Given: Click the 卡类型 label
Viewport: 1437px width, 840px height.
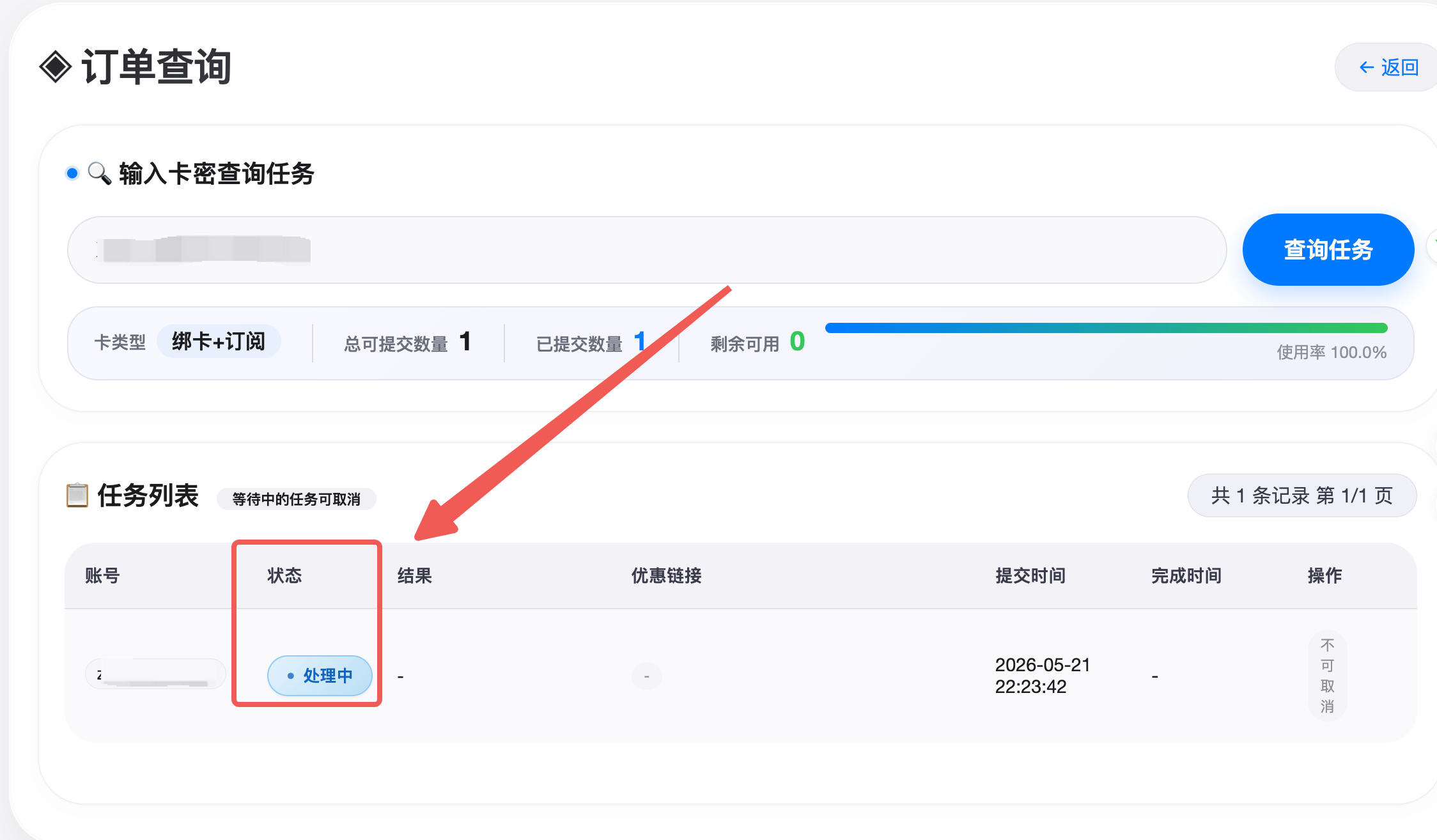Looking at the screenshot, I should pyautogui.click(x=120, y=343).
